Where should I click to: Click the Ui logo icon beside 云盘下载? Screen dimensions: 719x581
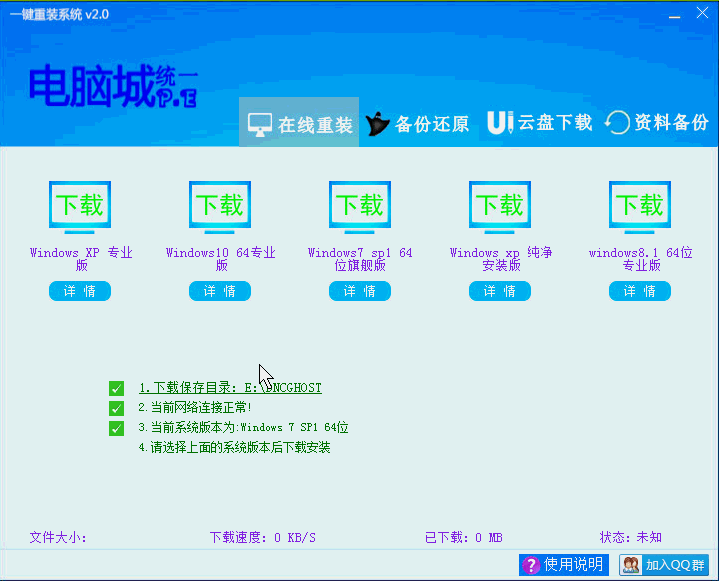pos(500,123)
